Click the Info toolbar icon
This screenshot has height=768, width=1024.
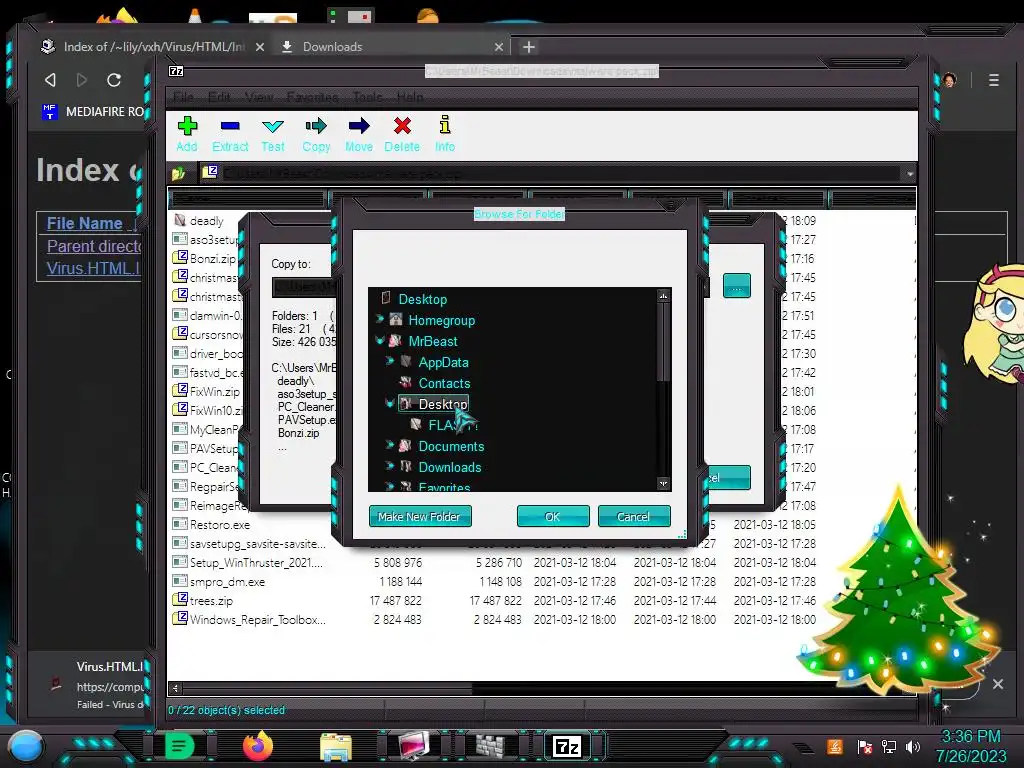tap(445, 135)
